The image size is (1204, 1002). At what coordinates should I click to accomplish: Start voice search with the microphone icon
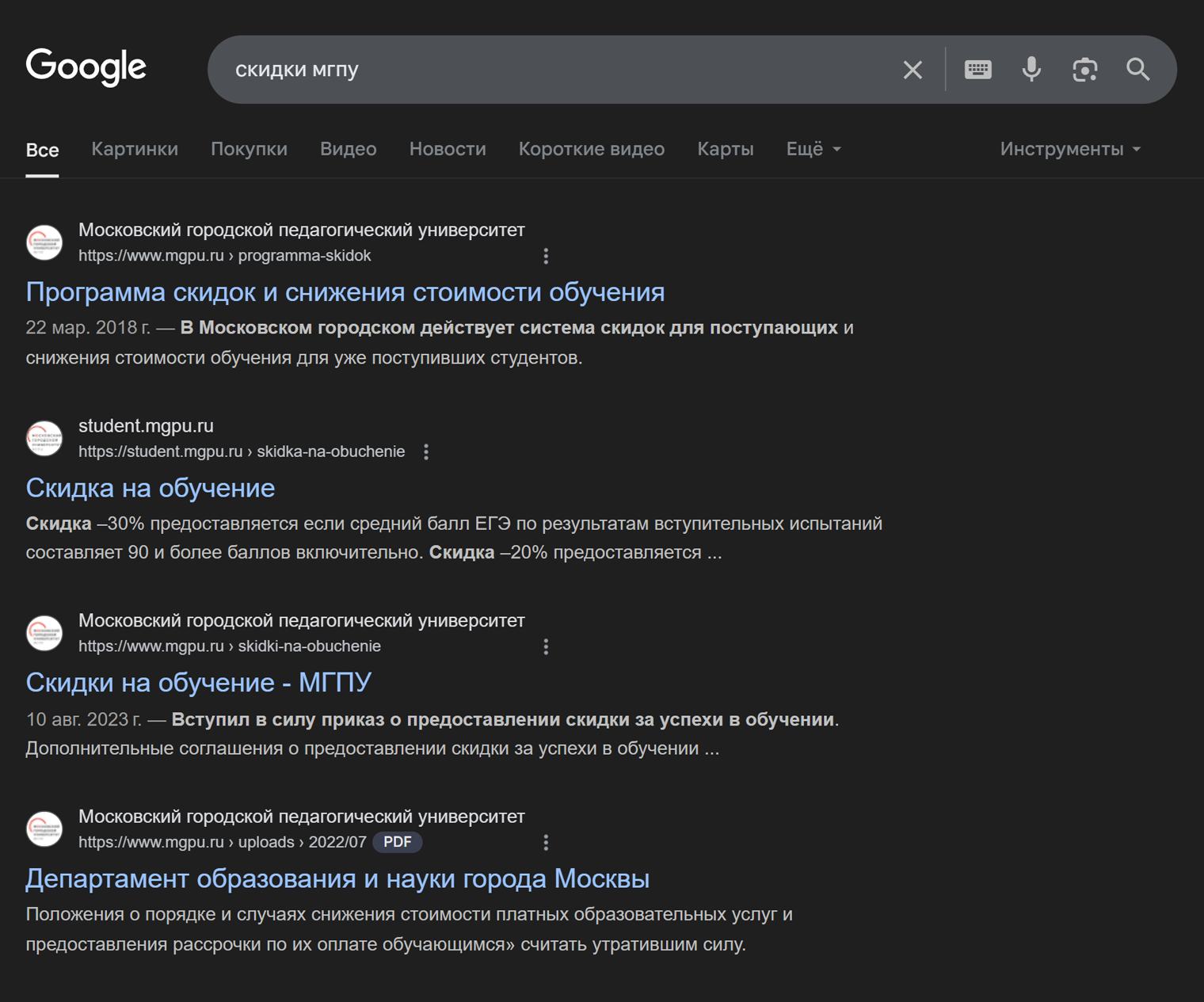click(x=1031, y=70)
